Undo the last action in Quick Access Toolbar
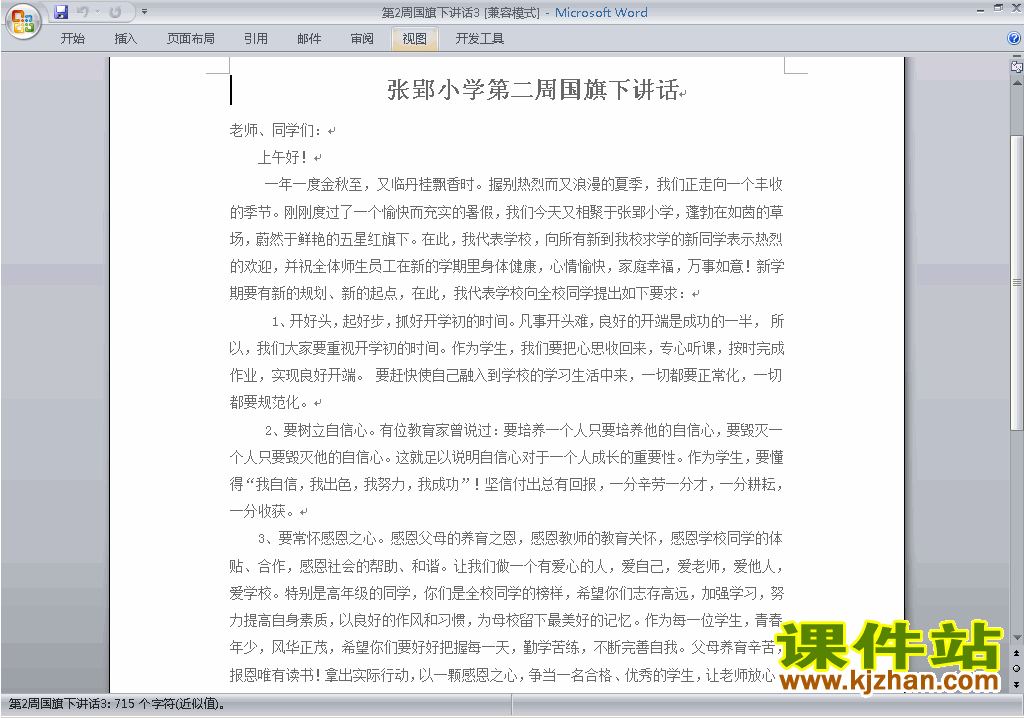 [82, 12]
